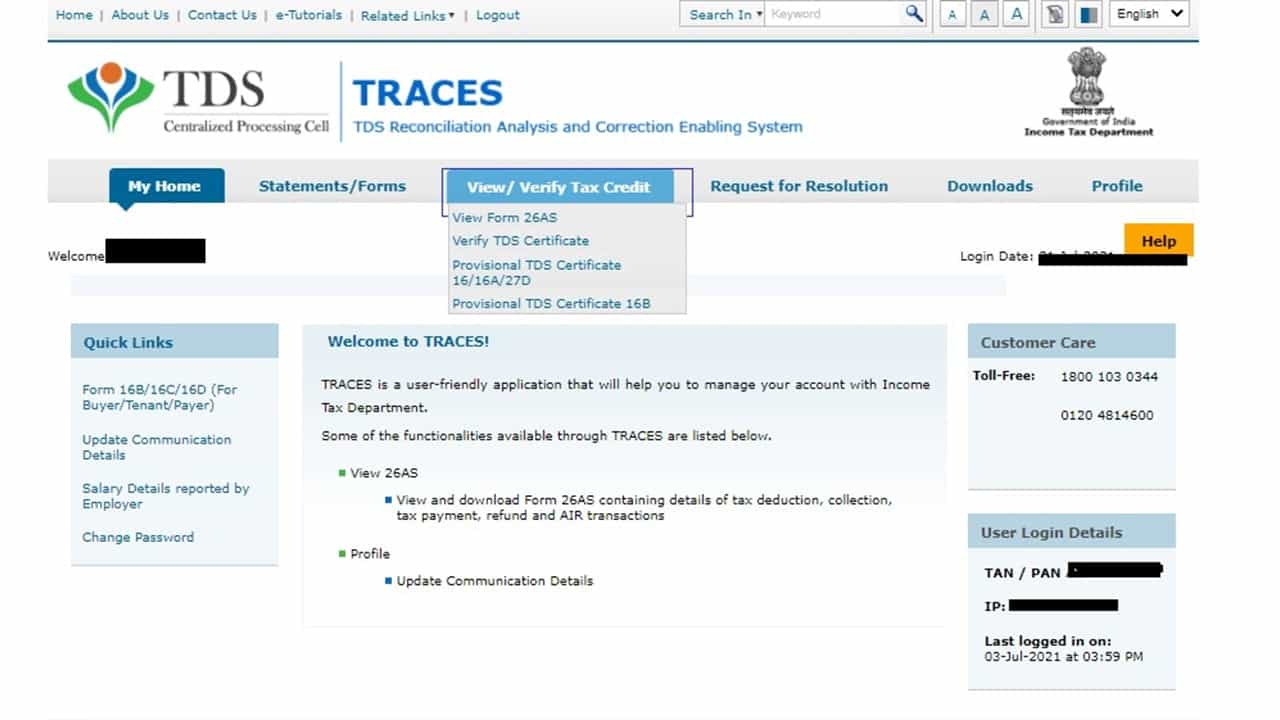Click the document page icon in top bar

1054,14
